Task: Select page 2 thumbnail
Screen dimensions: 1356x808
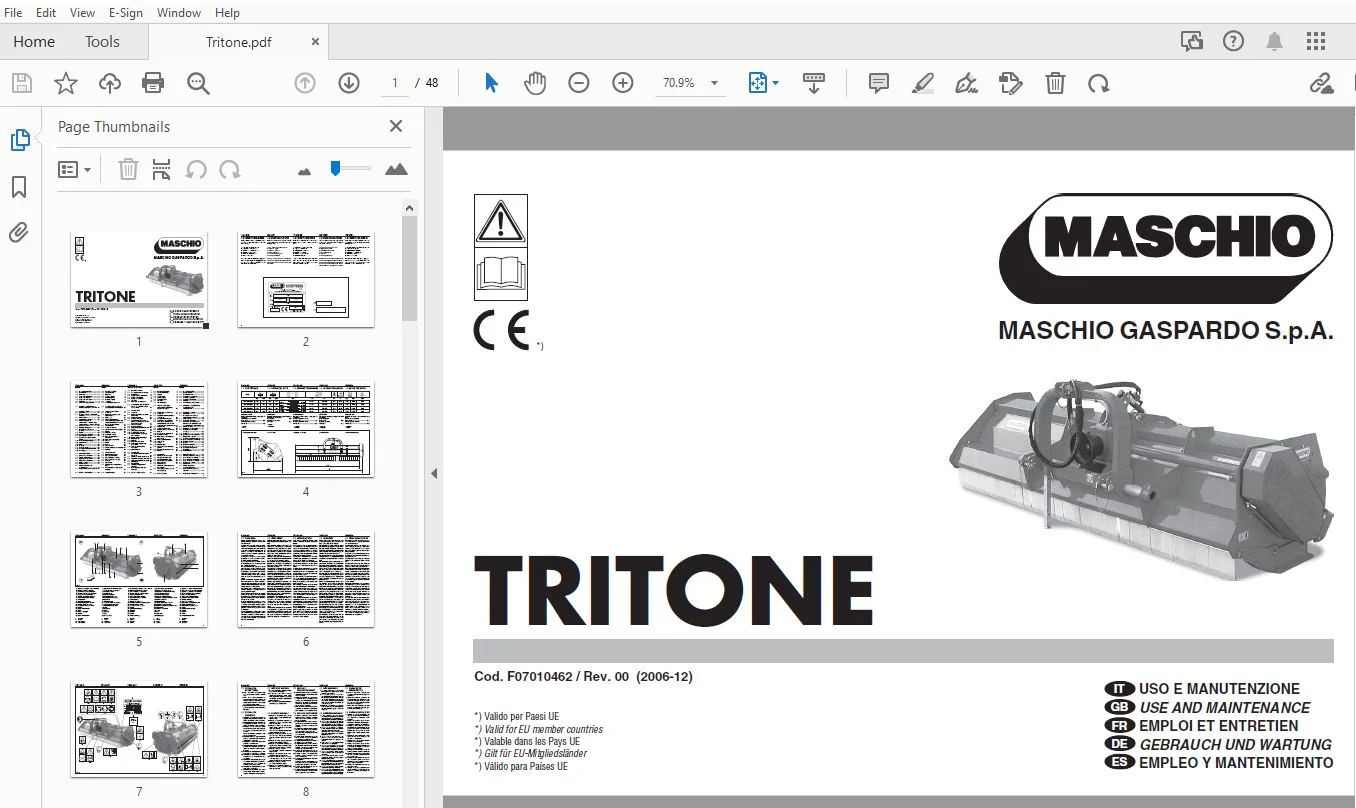Action: point(306,279)
